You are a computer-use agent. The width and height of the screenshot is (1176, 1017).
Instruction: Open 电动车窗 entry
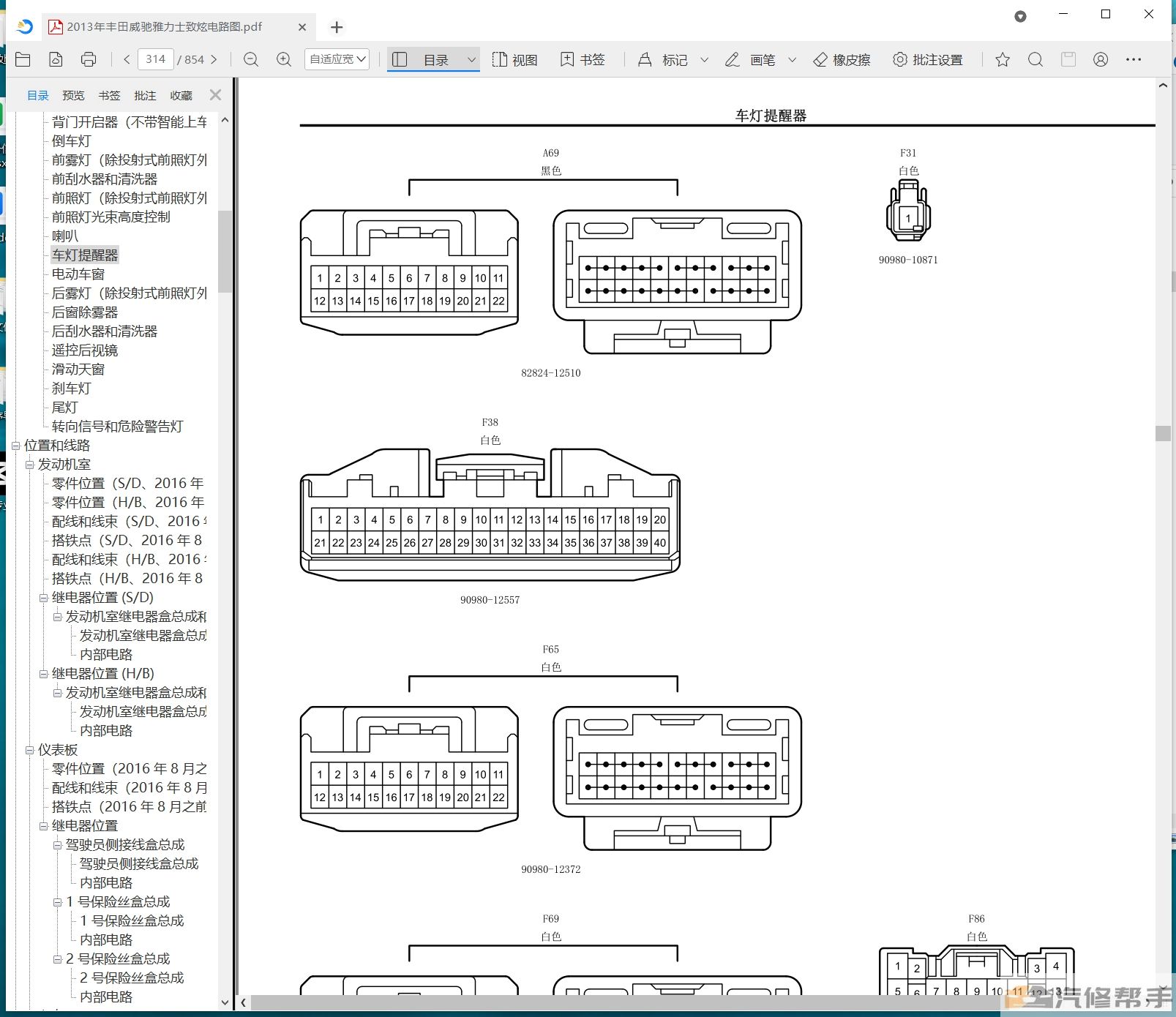(x=78, y=274)
